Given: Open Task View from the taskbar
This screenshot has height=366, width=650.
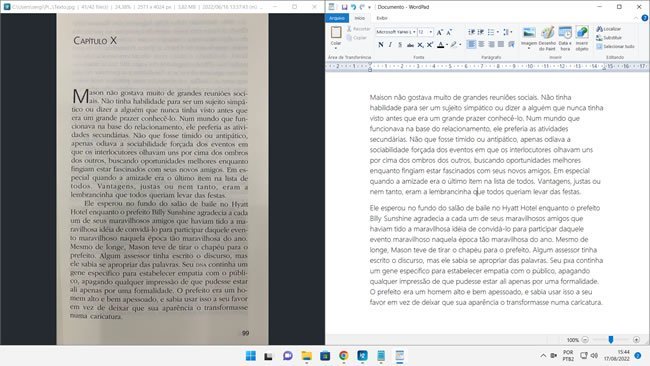Looking at the screenshot, I should tap(269, 356).
